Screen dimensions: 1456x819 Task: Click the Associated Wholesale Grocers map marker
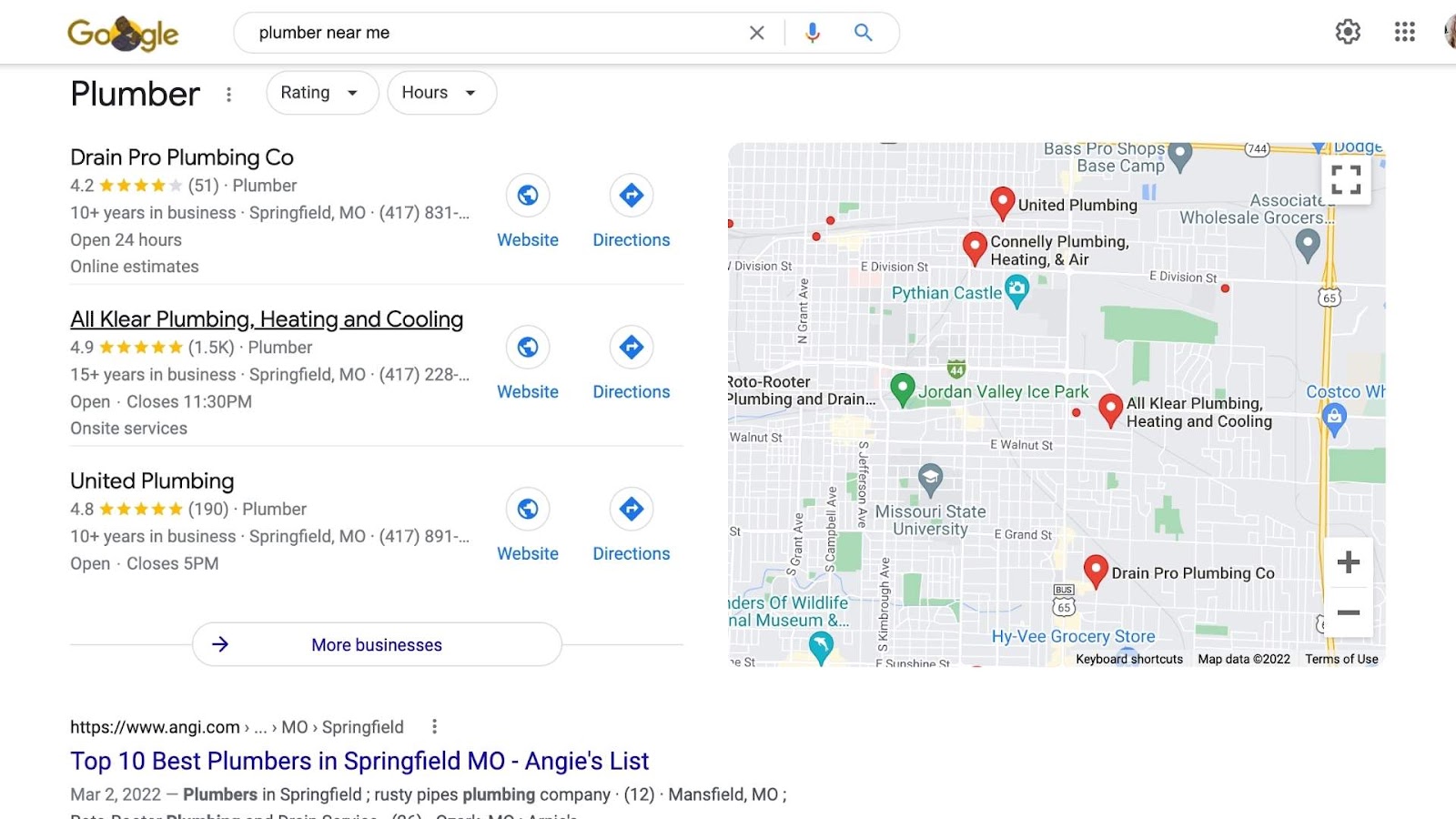pos(1307,244)
